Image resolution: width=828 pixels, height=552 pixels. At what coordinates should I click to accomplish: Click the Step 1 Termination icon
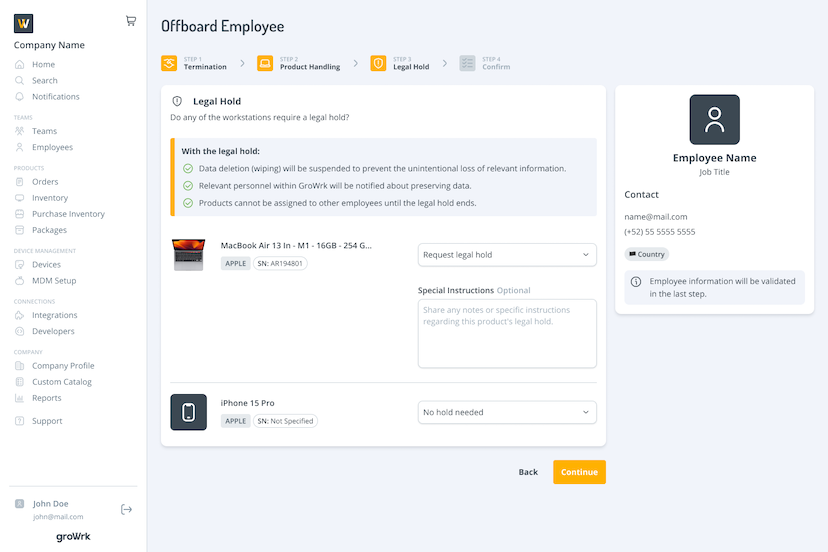click(x=169, y=63)
